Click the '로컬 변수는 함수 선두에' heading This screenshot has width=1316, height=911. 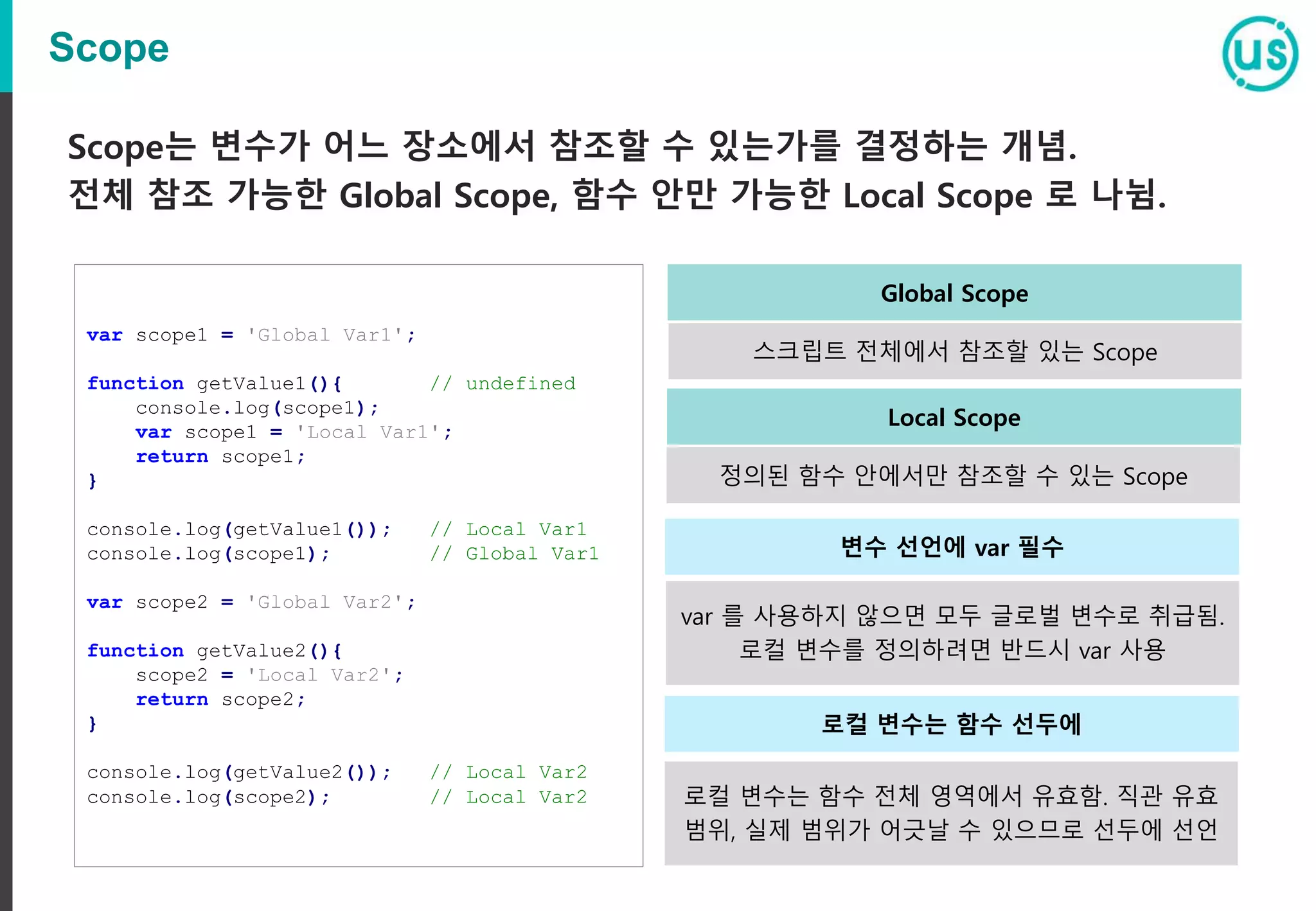click(x=951, y=723)
